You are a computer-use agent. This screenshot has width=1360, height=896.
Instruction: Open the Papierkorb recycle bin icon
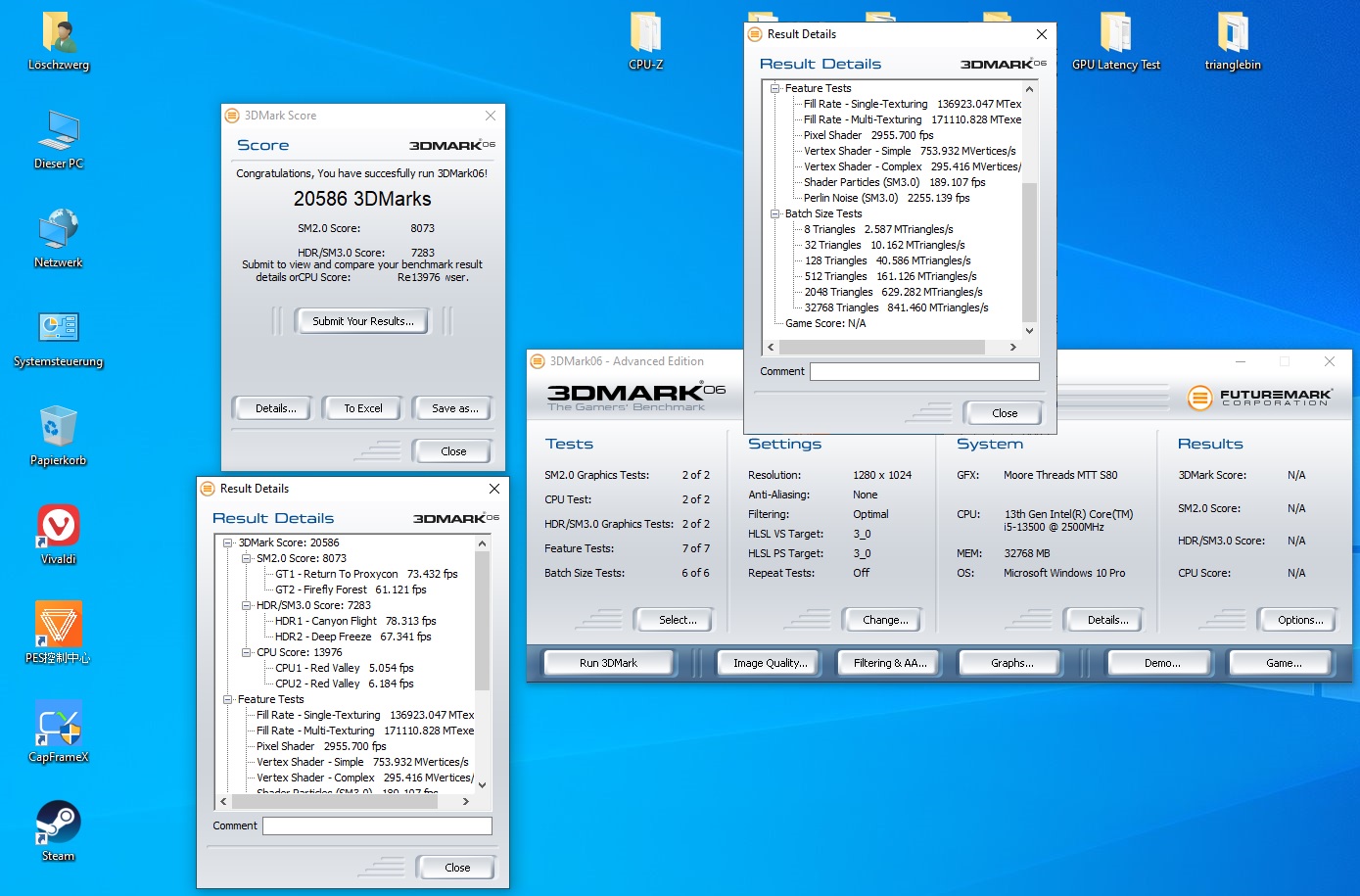pos(59,437)
